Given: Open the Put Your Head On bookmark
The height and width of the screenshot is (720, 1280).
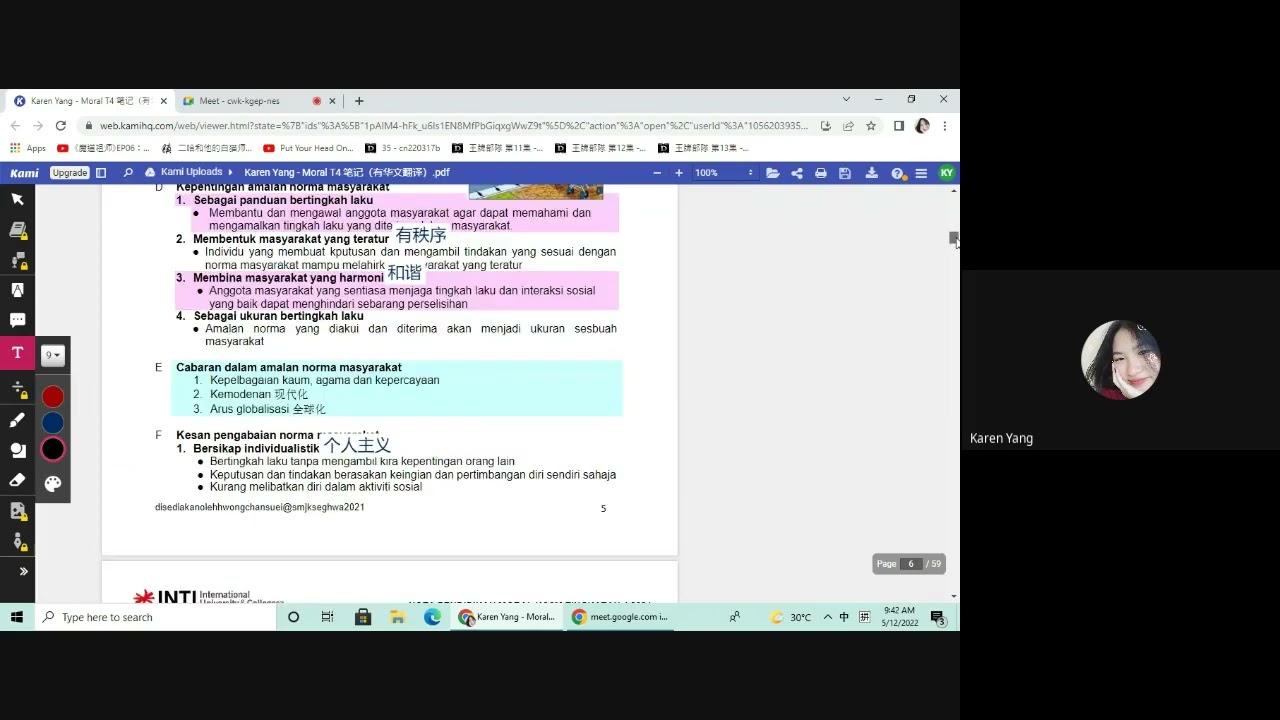Looking at the screenshot, I should point(309,148).
